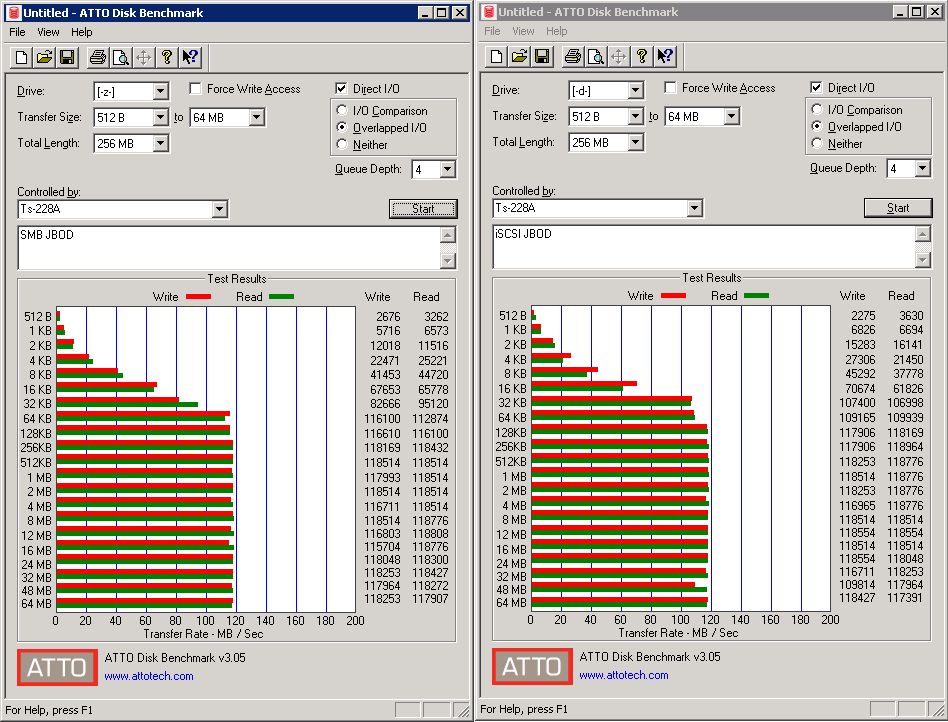
Task: Toggle Force Write Access in iSCSI JBOD window
Action: (x=670, y=88)
